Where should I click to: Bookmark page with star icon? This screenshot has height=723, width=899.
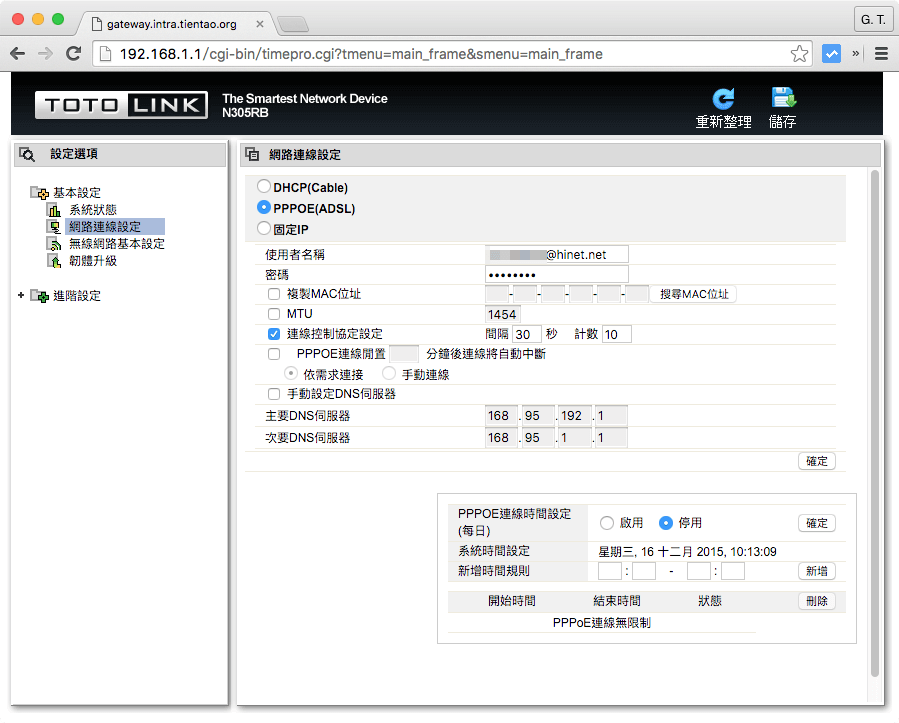(x=799, y=54)
